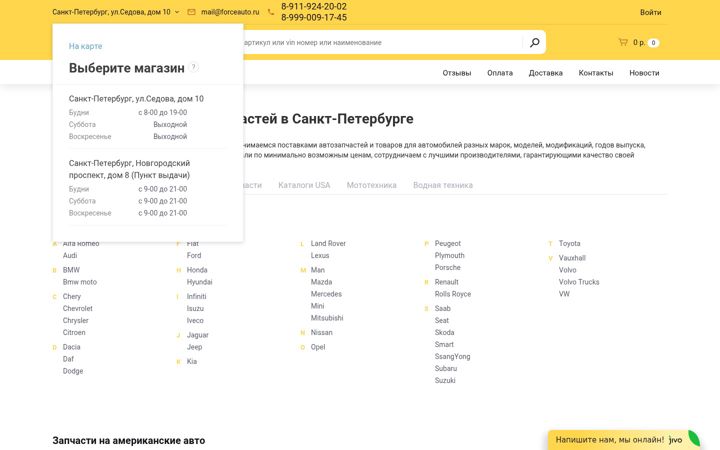
Task: Switch to the Мототехника tab
Action: 371,185
